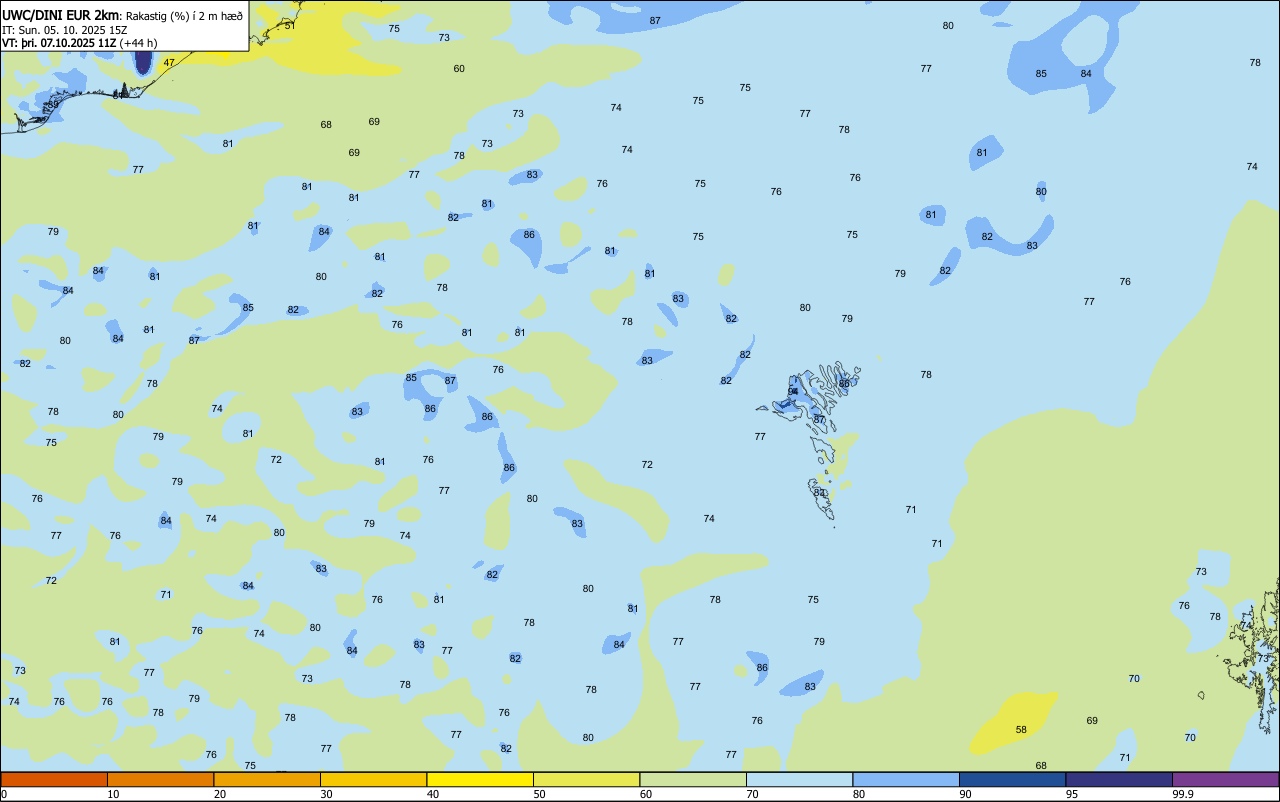
Task: Select the light blue 70–80 legend segment
Action: point(799,779)
